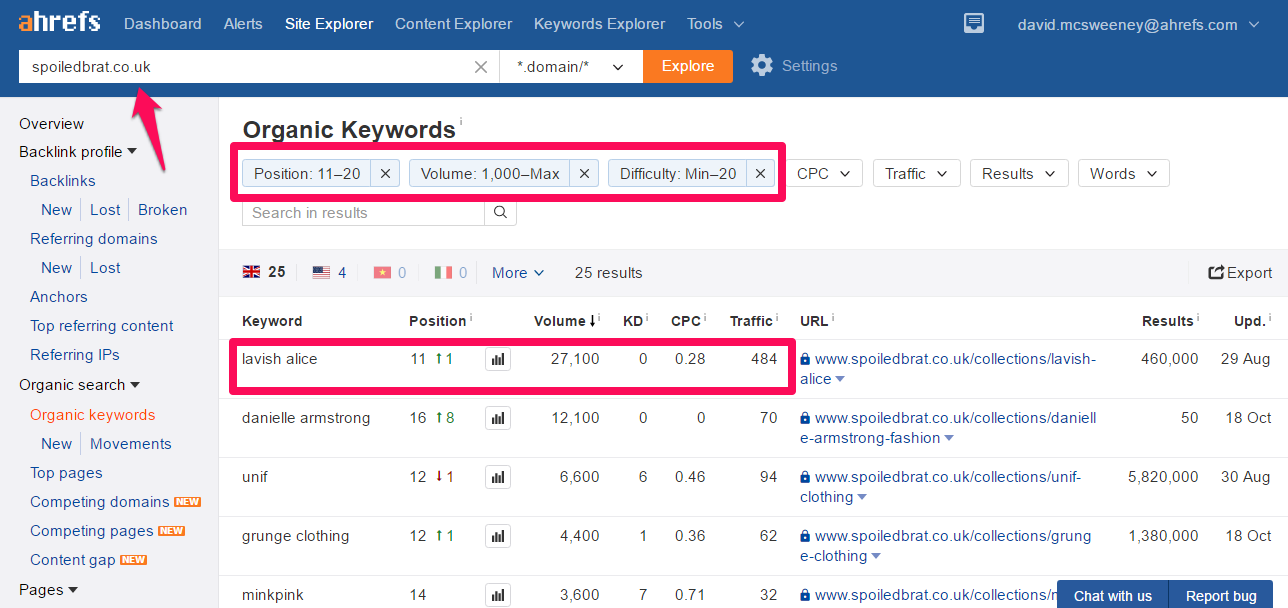Screen dimensions: 1288x608
Task: Open the Tools menu dropdown
Action: [x=716, y=24]
